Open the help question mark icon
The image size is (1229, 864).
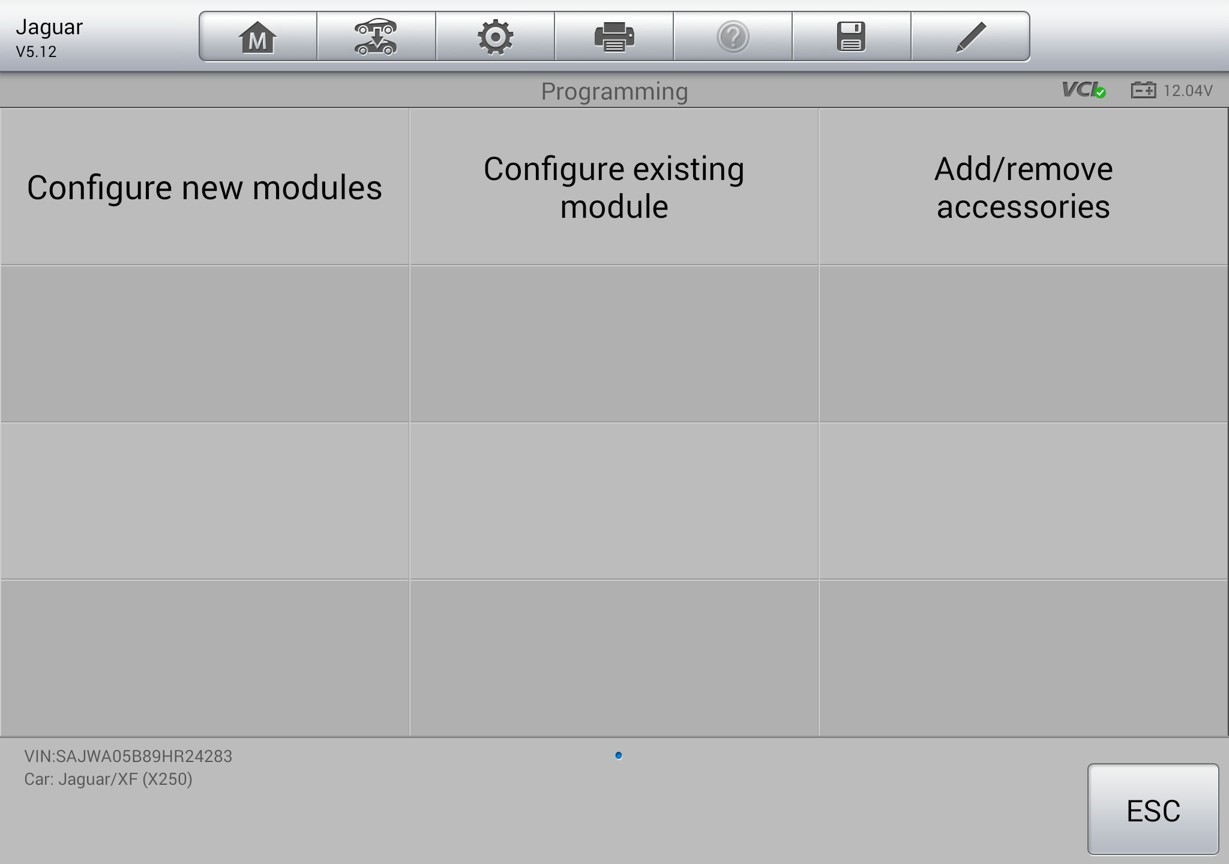[x=733, y=37]
